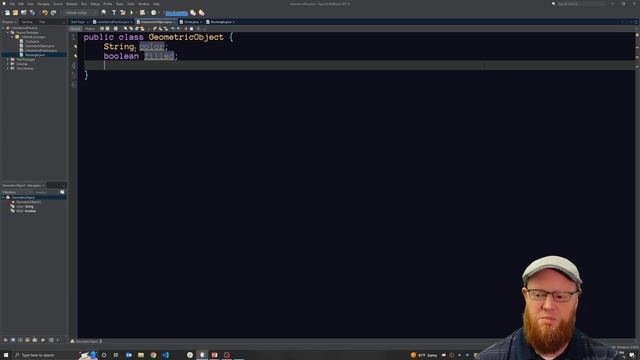
Task: Switch to the Files panel tab
Action: (x=42, y=22)
